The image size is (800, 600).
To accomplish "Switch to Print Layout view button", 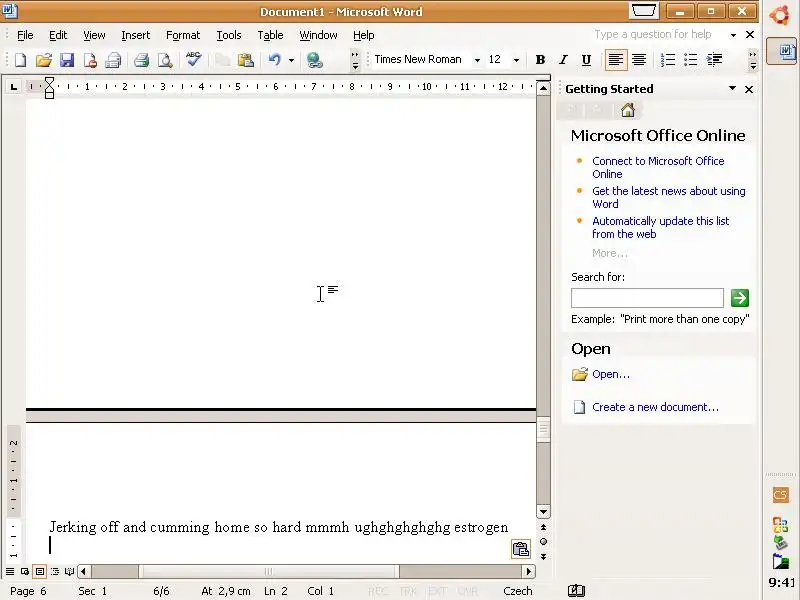I will point(40,571).
